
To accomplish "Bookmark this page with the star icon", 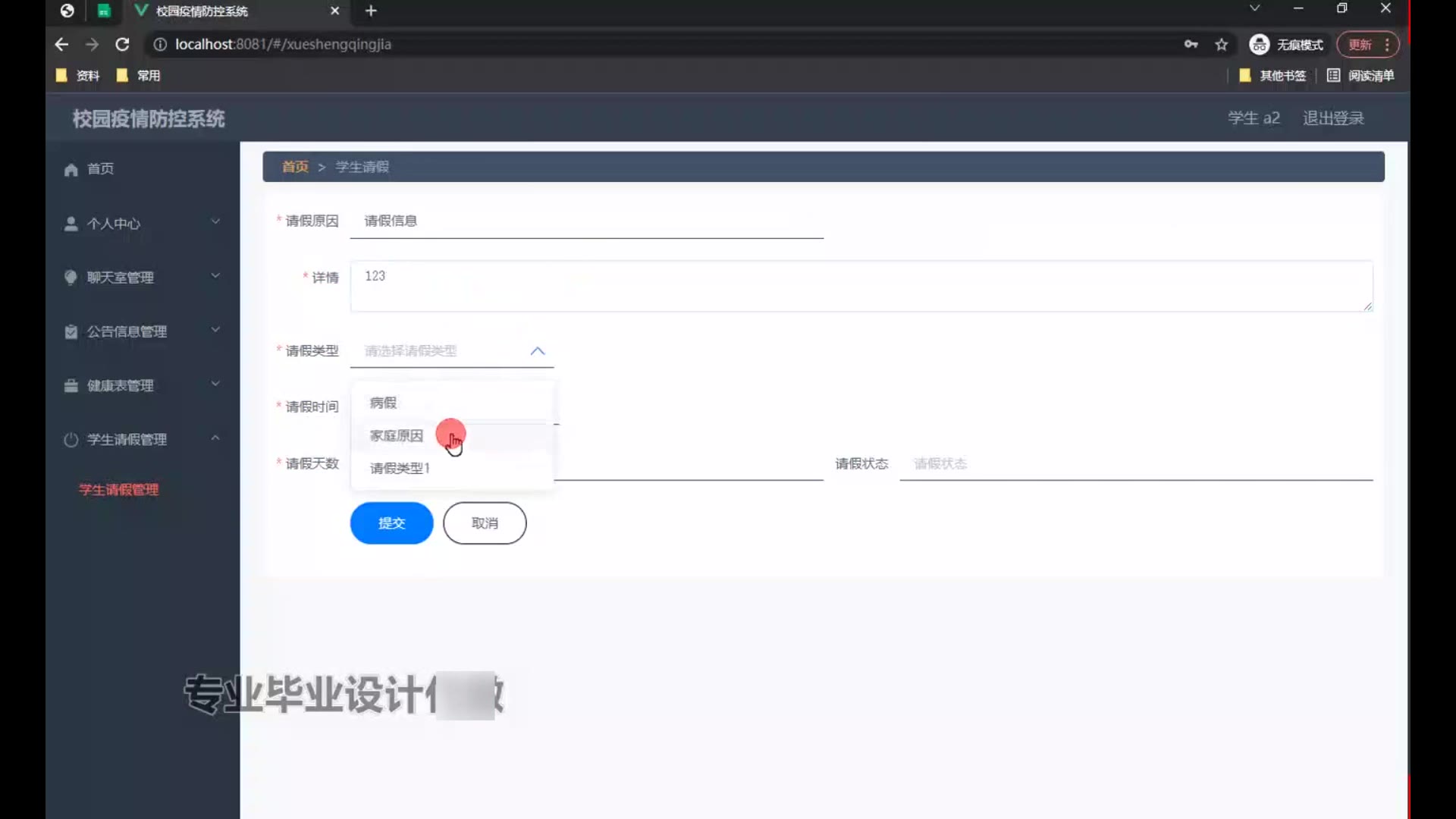I will point(1221,44).
